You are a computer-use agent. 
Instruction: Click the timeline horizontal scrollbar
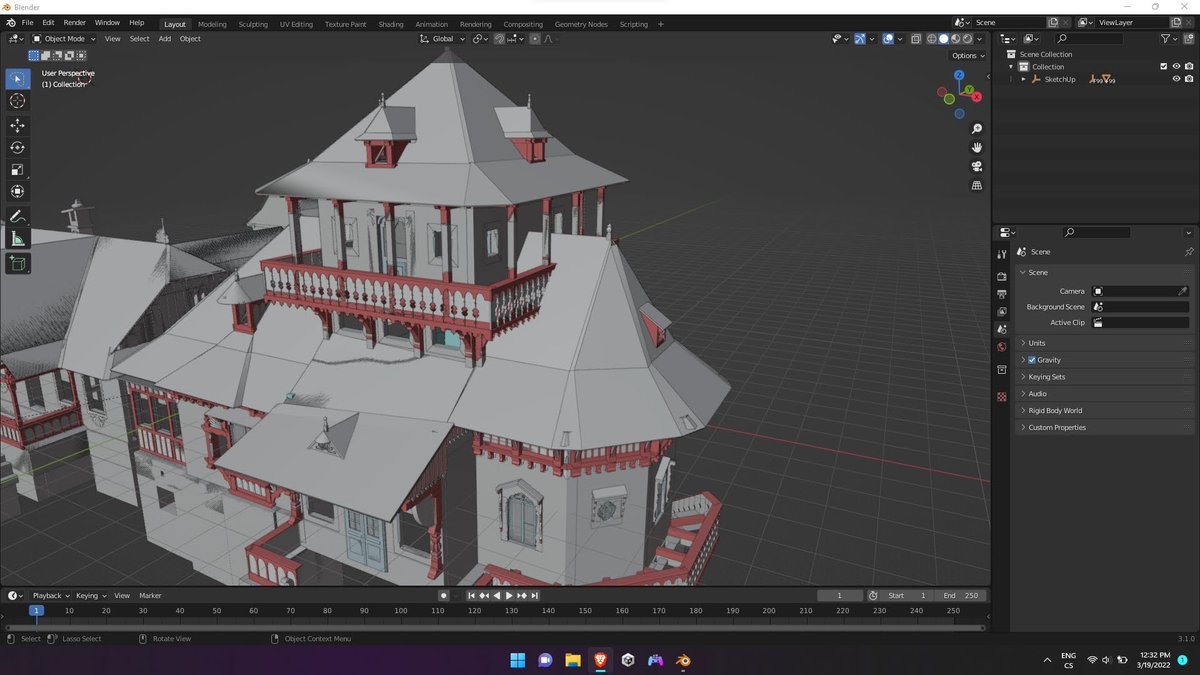[495, 627]
